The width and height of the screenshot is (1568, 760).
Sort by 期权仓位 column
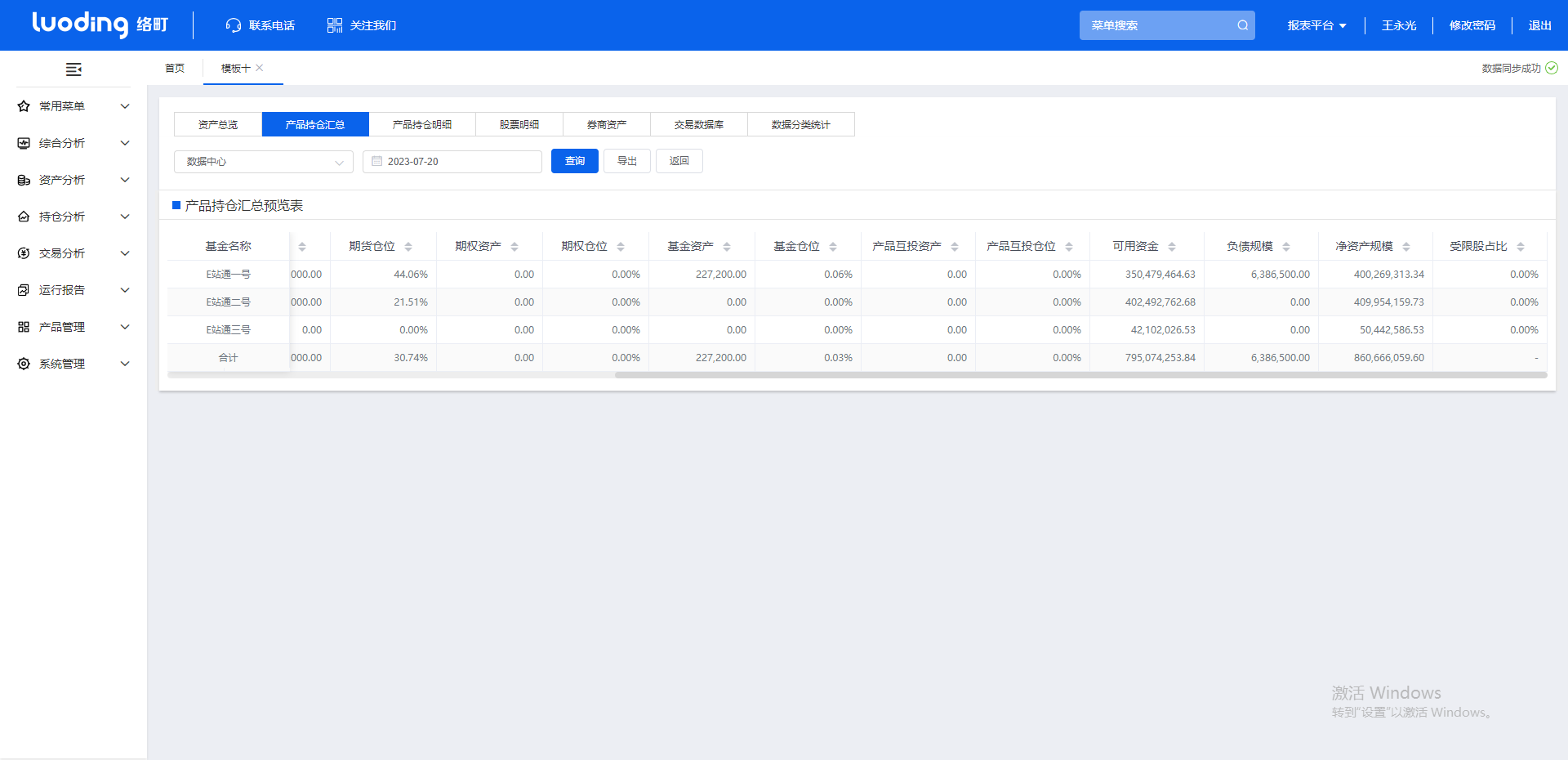pos(621,246)
